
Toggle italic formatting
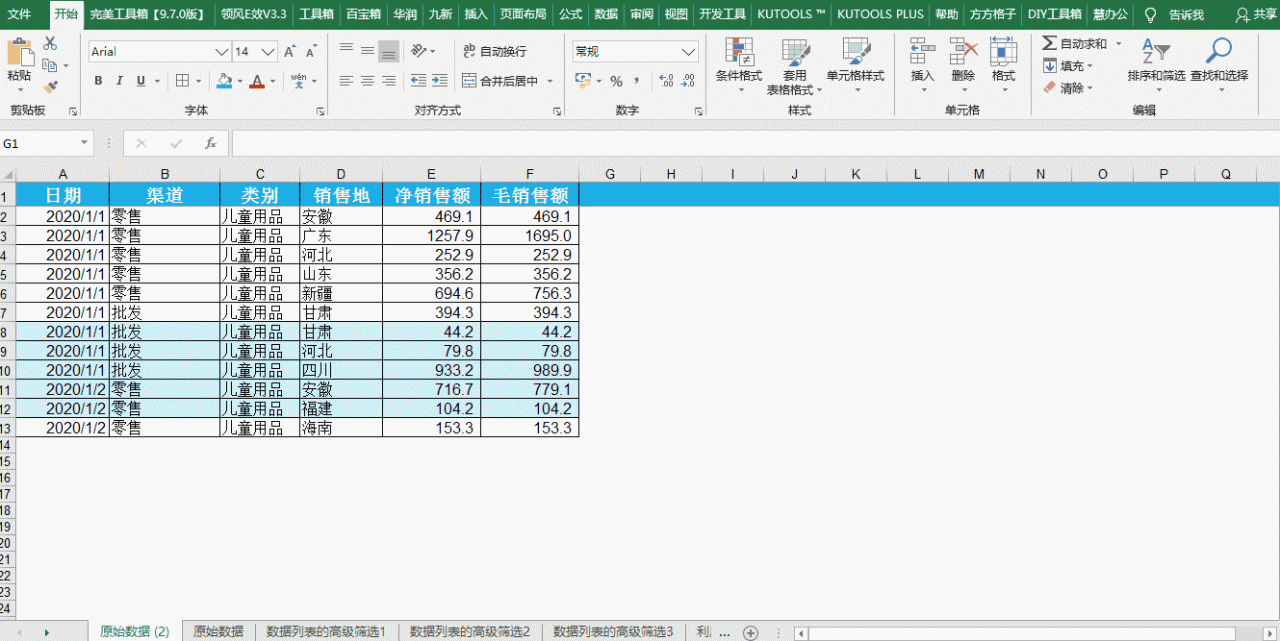click(x=120, y=81)
